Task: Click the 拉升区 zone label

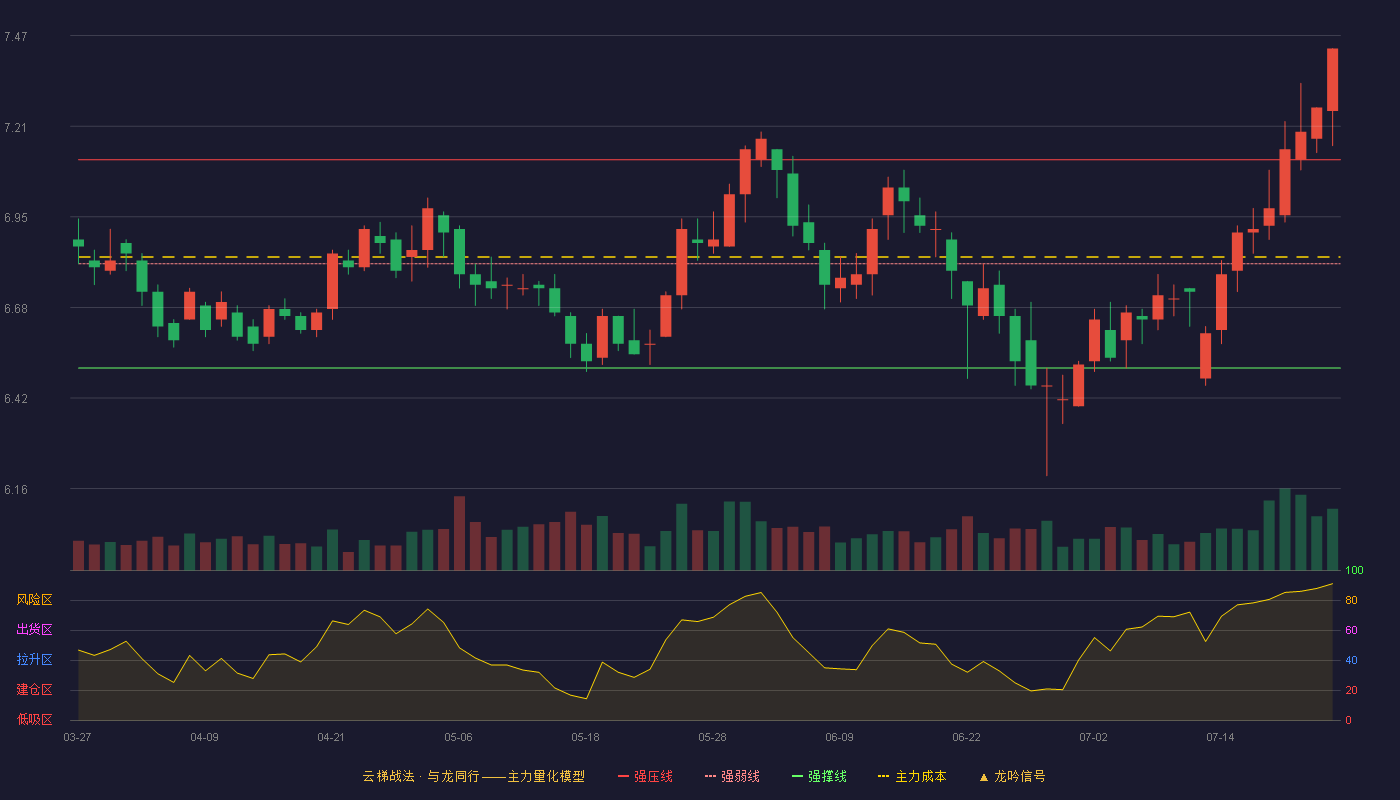Action: tap(34, 660)
